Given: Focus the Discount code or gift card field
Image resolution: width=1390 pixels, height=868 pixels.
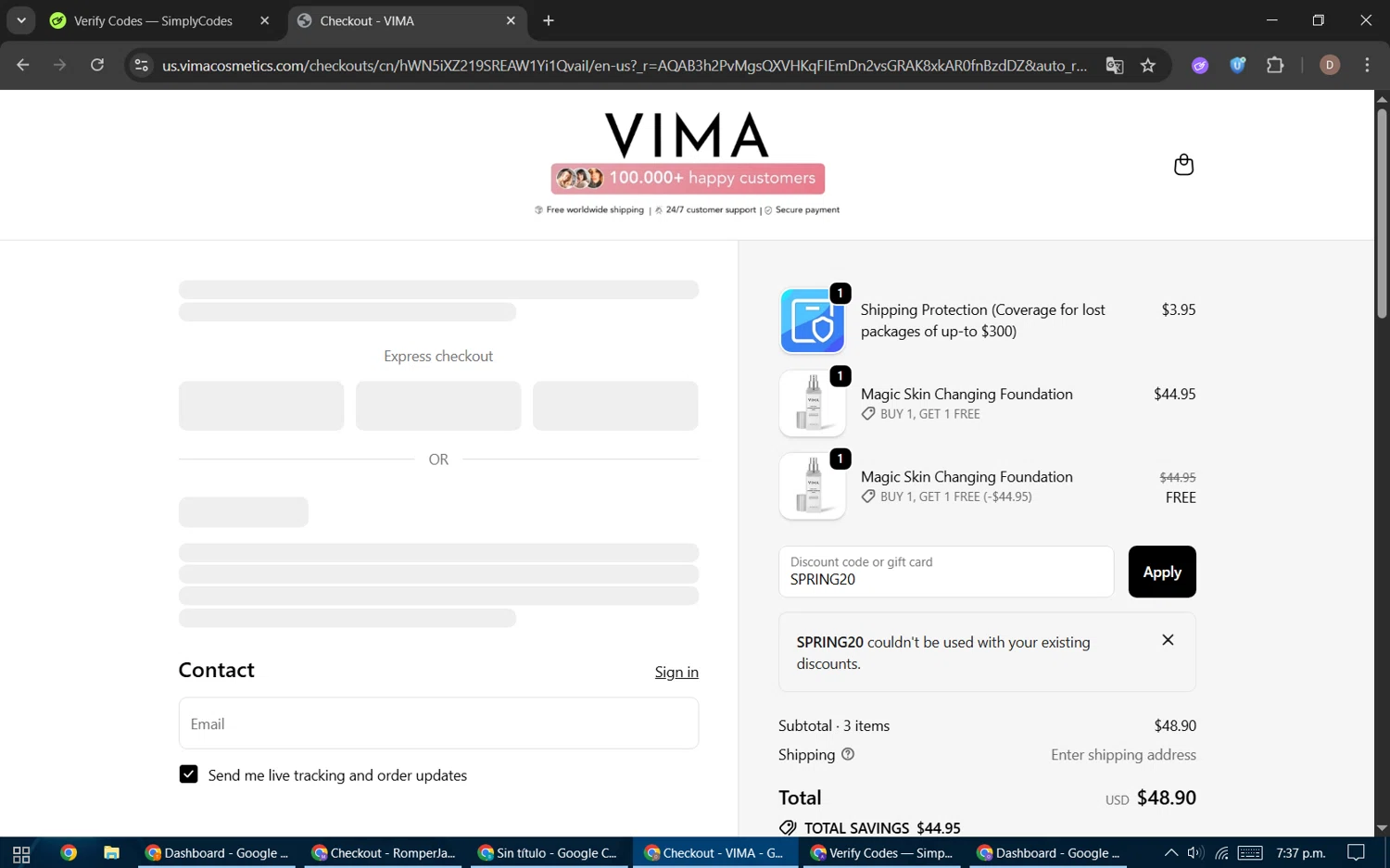Looking at the screenshot, I should (x=946, y=572).
